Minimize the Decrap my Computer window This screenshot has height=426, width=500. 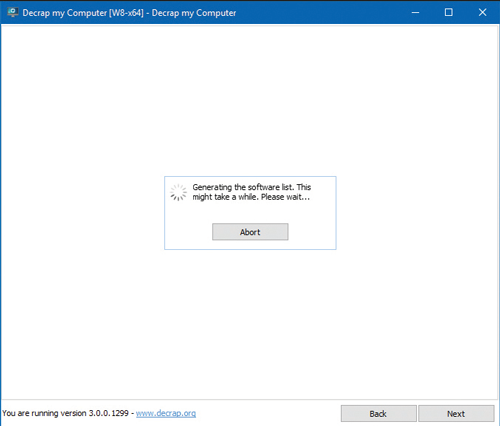point(415,13)
